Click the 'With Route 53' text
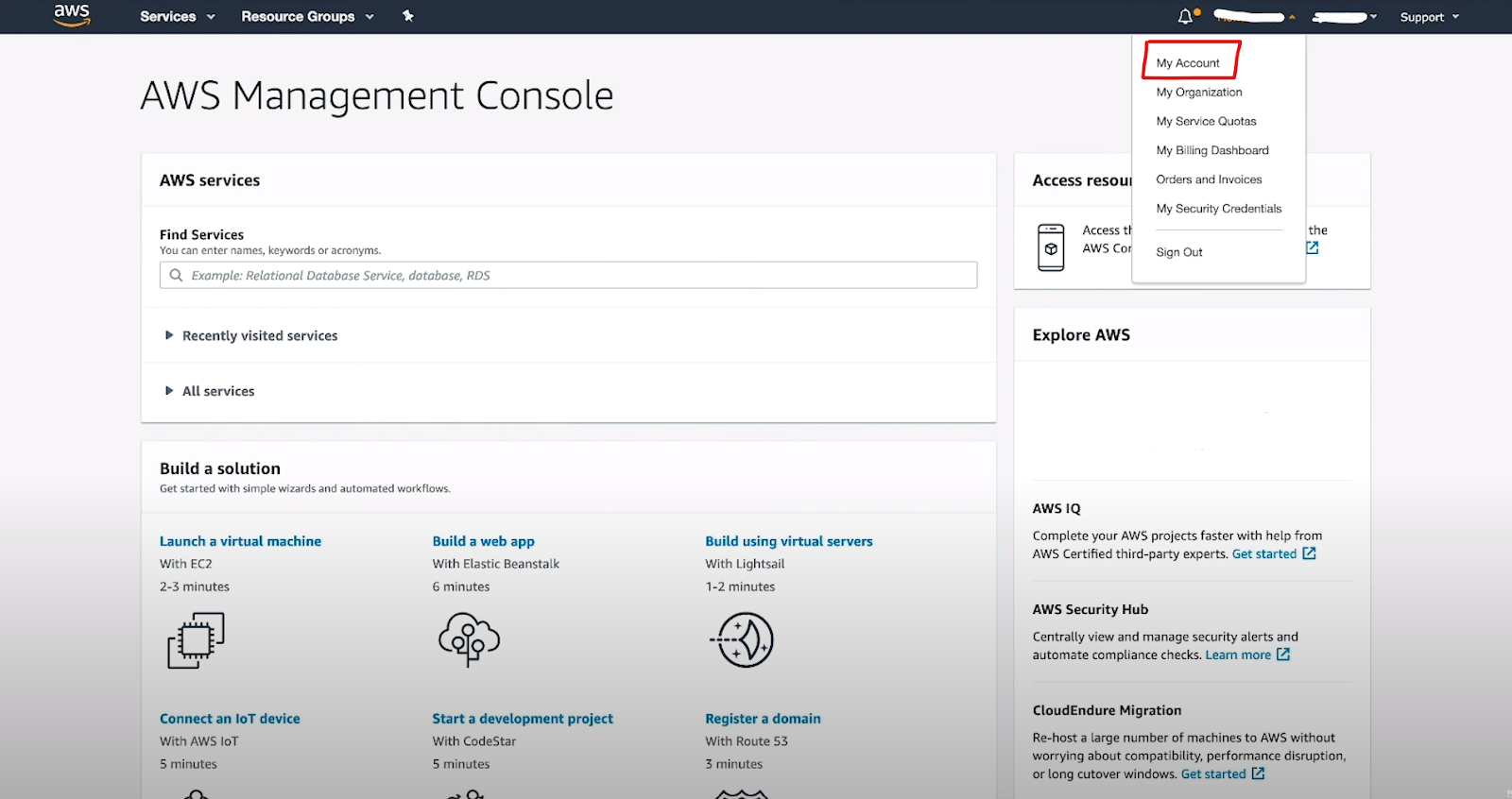Image resolution: width=1512 pixels, height=799 pixels. pos(747,741)
